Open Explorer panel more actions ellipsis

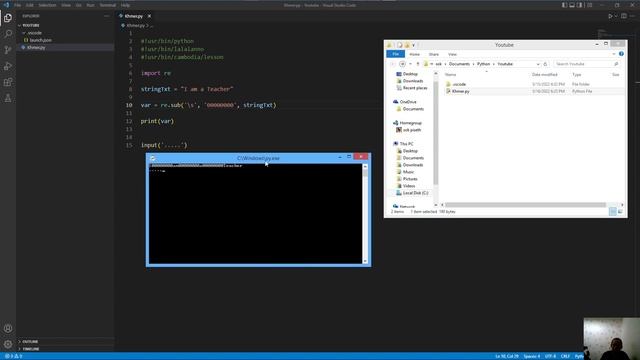click(107, 16)
